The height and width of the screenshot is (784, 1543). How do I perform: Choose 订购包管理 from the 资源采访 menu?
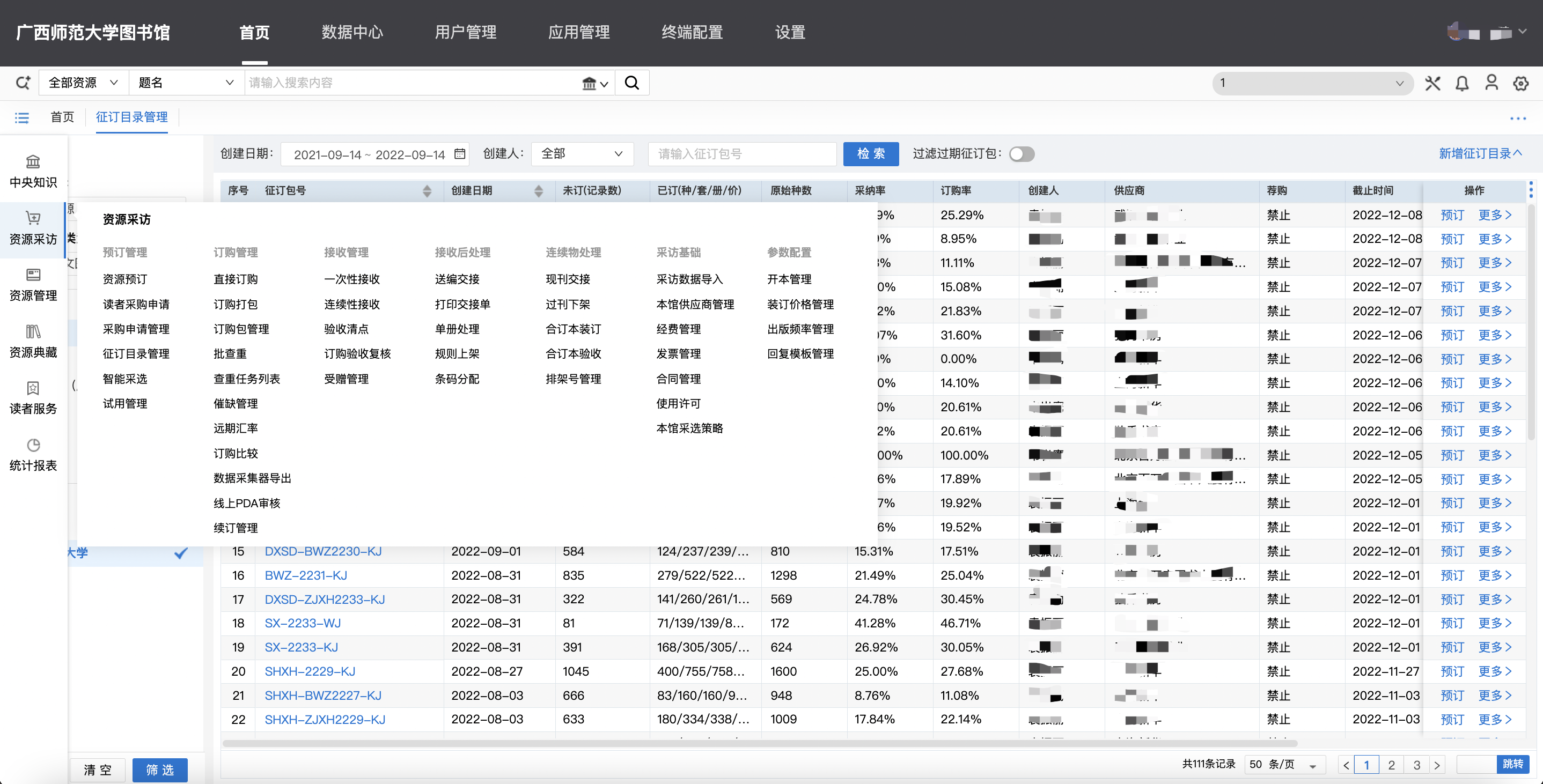[x=241, y=329]
